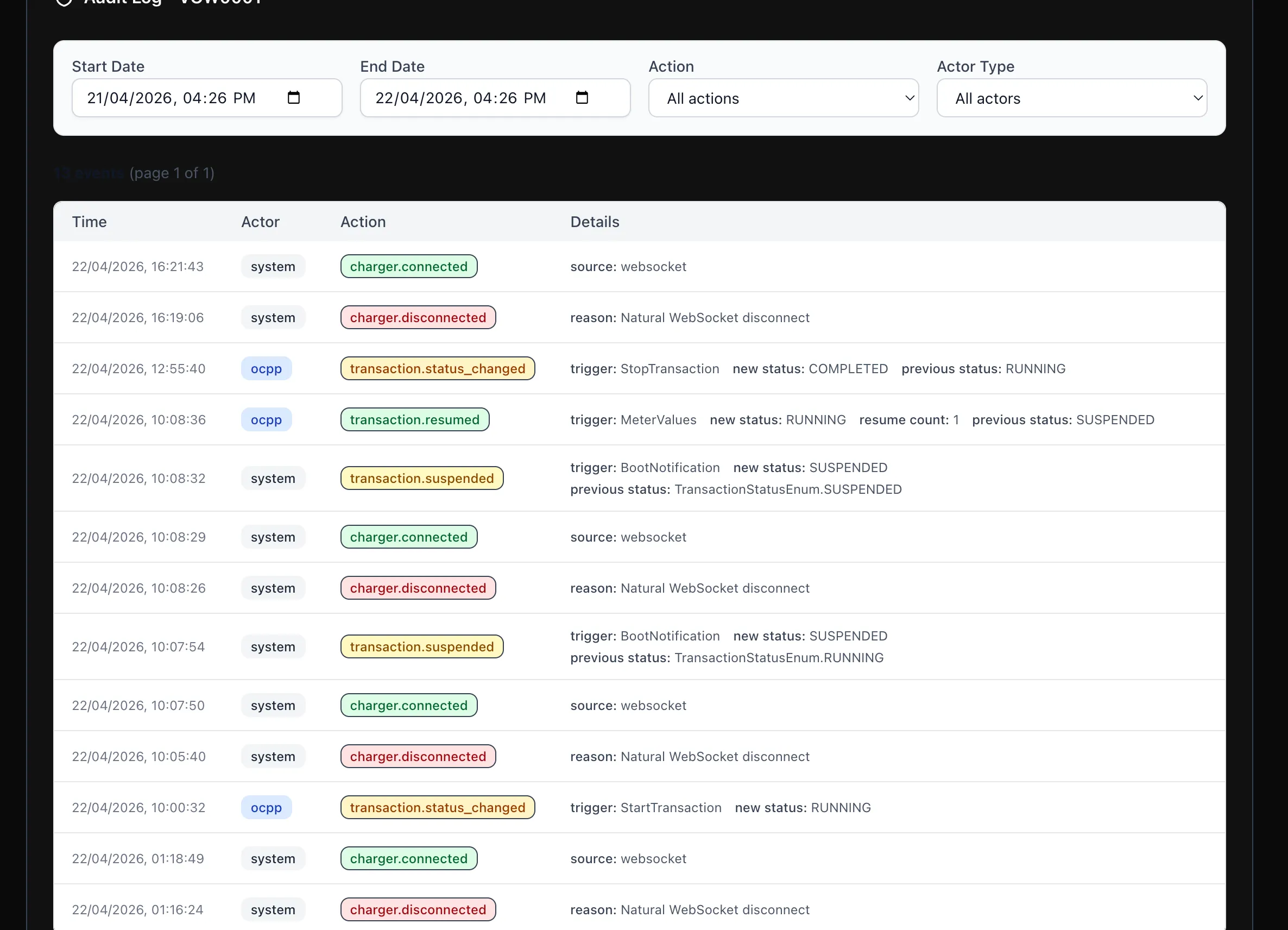Screen dimensions: 1288x930
Task: Select charger.connected badge at 01:18:49
Action: click(408, 858)
